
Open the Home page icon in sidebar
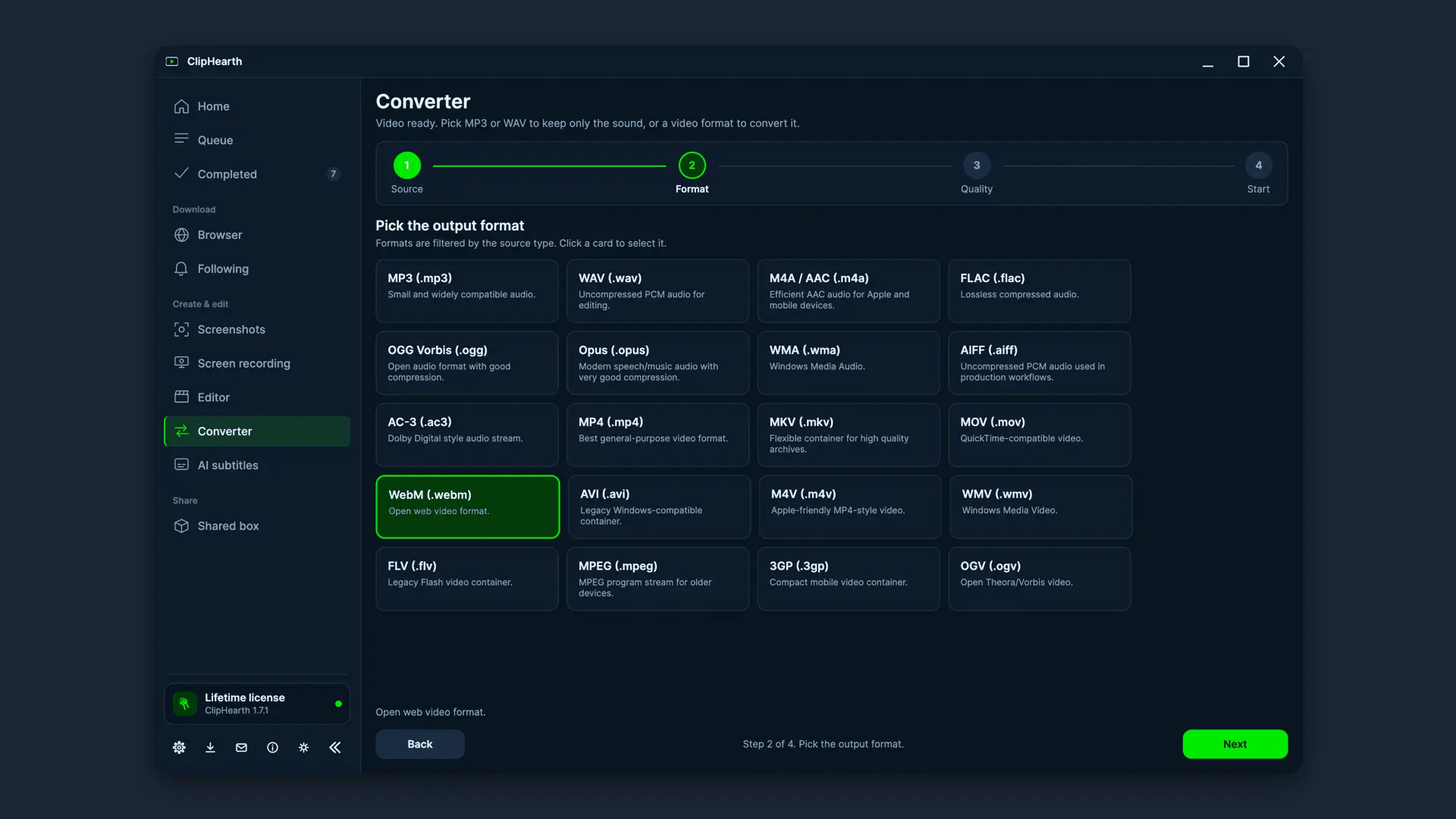tap(181, 106)
